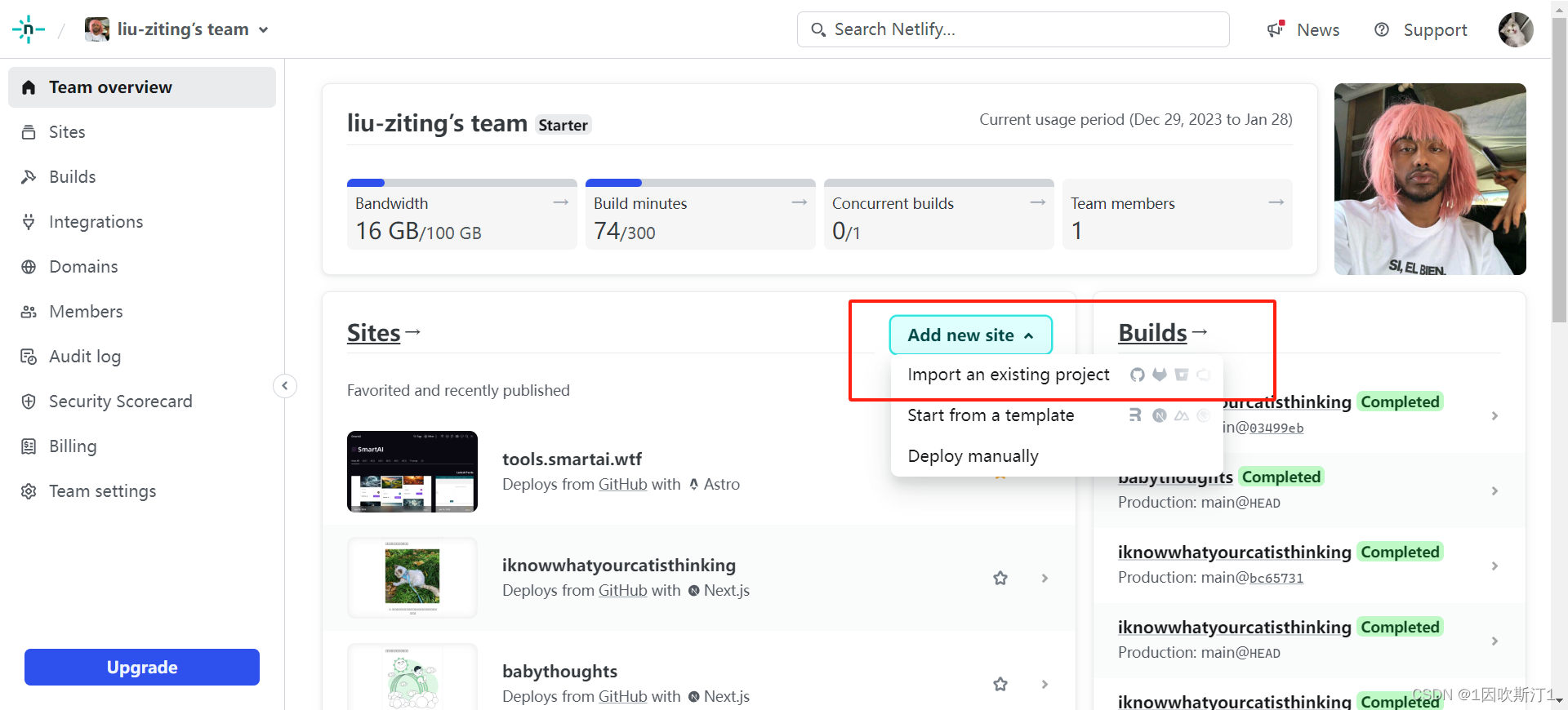Open Domains in the sidebar
The image size is (1568, 710).
(142, 267)
